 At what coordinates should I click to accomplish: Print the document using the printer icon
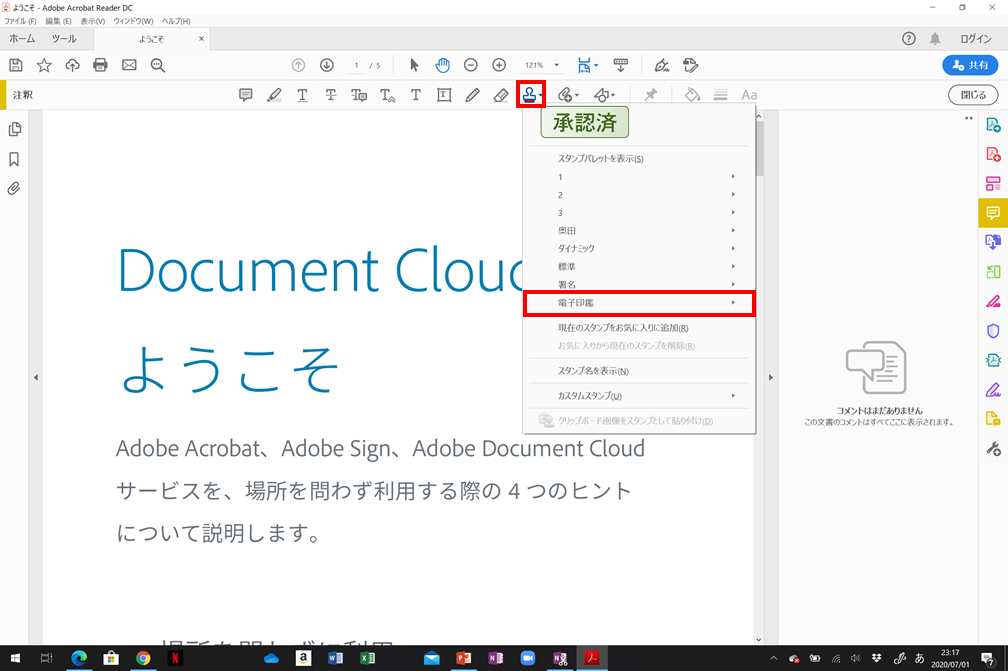pos(100,65)
